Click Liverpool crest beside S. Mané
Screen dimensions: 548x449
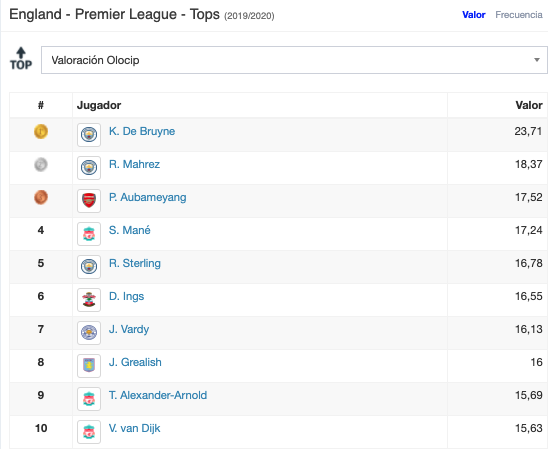(89, 234)
